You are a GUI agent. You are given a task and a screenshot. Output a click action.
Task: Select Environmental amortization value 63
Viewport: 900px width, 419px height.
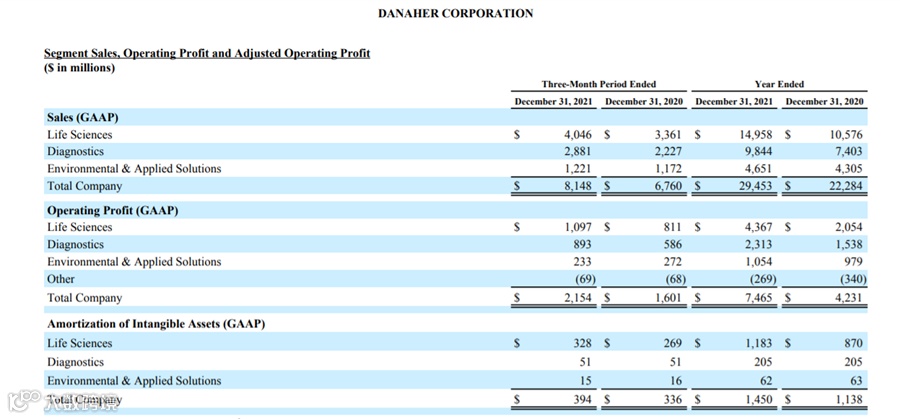[x=856, y=381]
